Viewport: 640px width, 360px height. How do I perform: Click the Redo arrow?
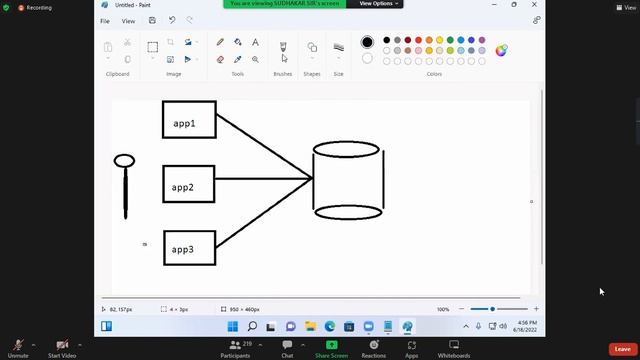(189, 20)
